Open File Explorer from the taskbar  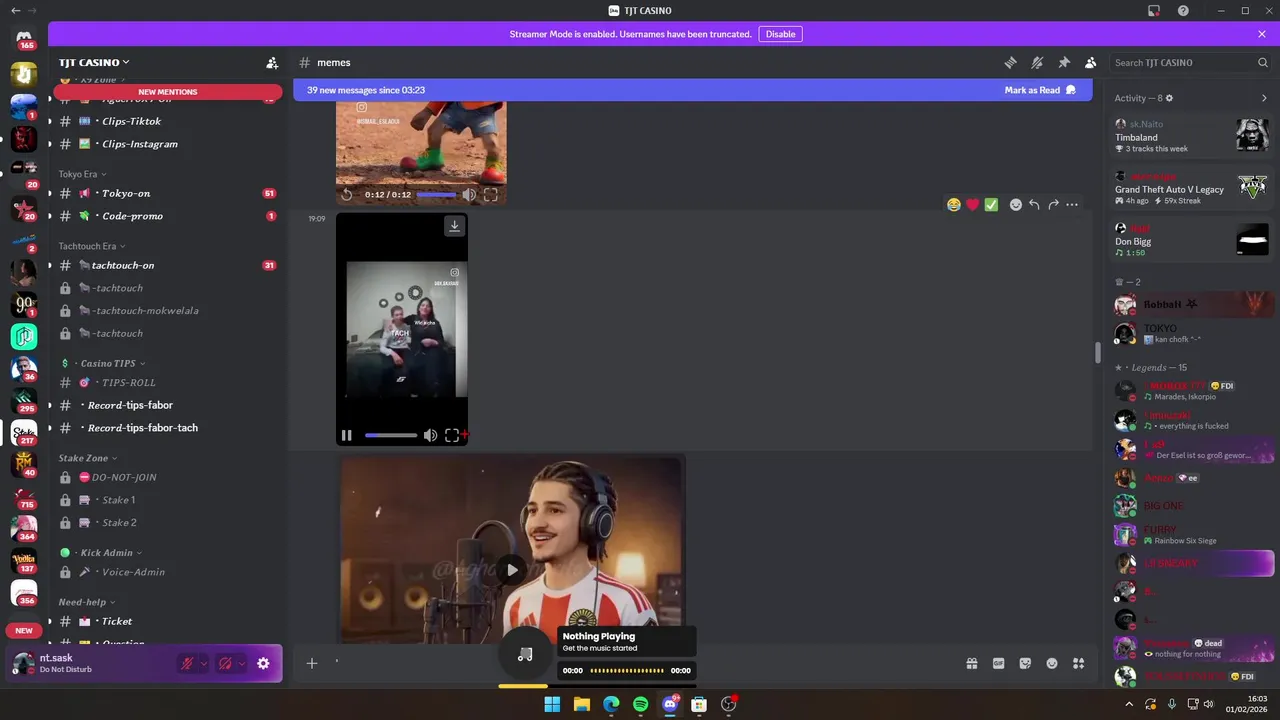[581, 704]
